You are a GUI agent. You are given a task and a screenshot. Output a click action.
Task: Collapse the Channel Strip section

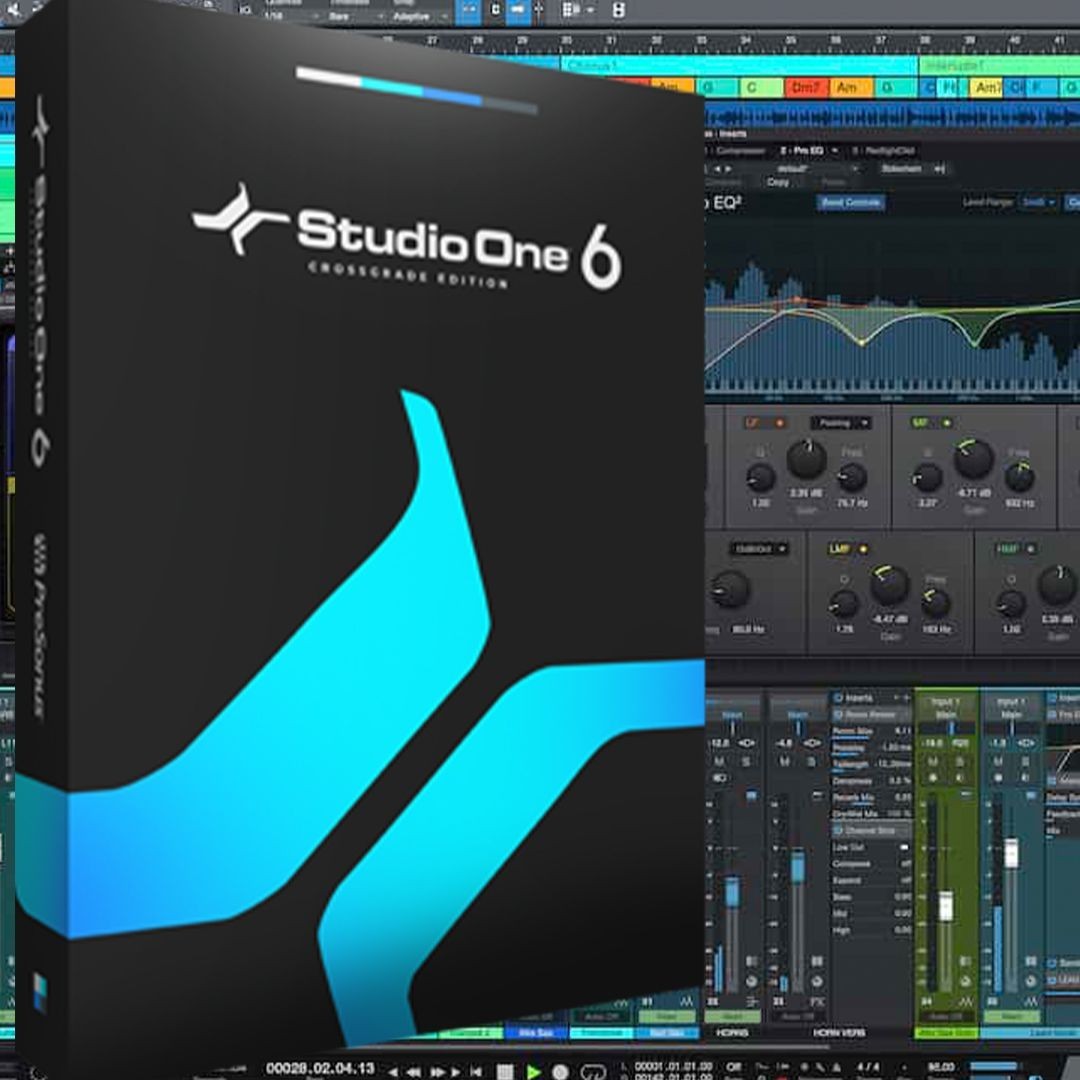tap(836, 831)
